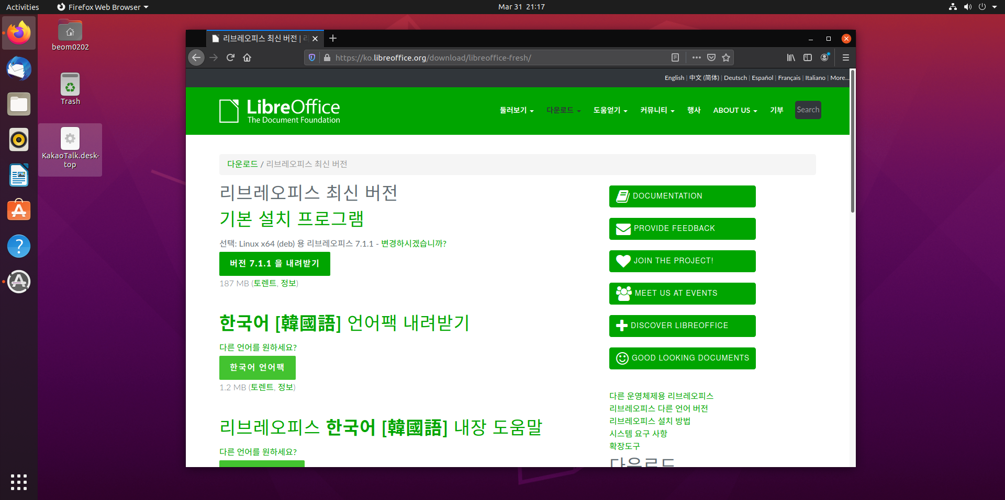Open Firefox home page icon

tap(247, 57)
